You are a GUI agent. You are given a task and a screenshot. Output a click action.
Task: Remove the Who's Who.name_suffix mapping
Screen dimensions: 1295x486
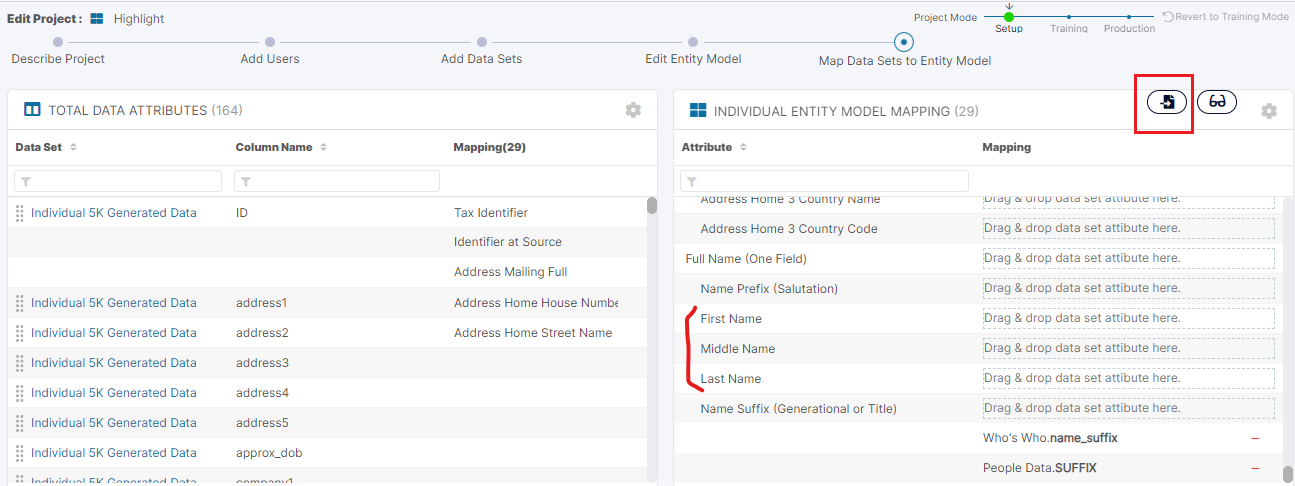1255,439
